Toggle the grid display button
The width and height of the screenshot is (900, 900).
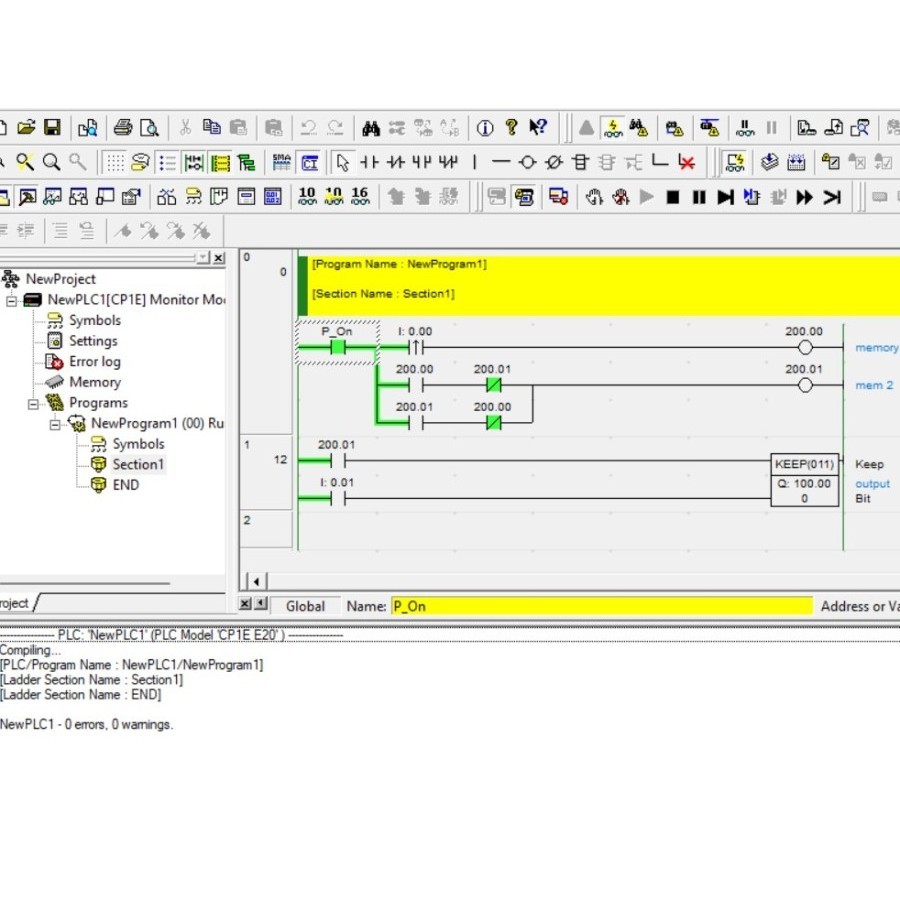(115, 162)
